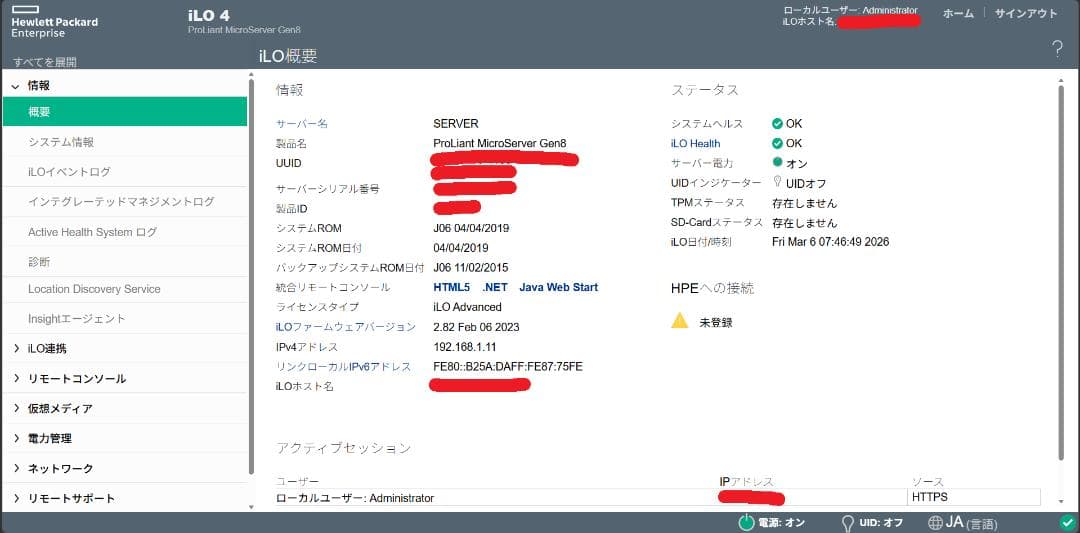Click the システムヘルス OK check icon
This screenshot has width=1080, height=533.
(777, 124)
